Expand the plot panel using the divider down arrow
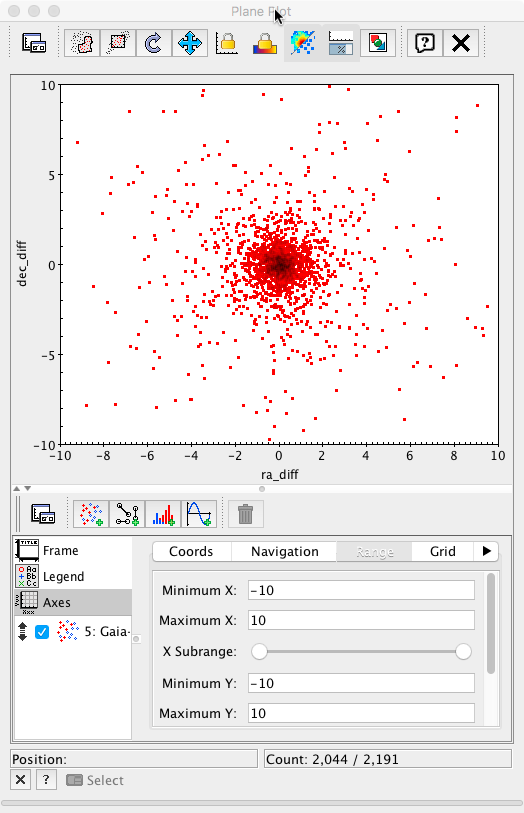 (28, 488)
